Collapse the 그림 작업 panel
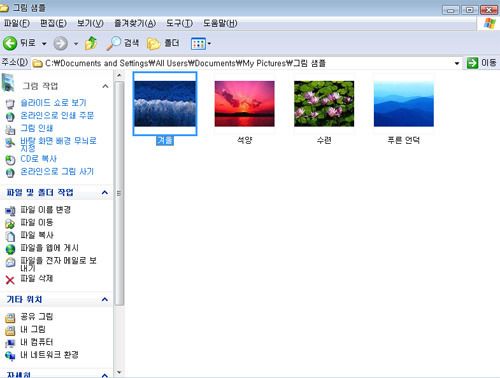This screenshot has height=378, width=500. [x=105, y=86]
